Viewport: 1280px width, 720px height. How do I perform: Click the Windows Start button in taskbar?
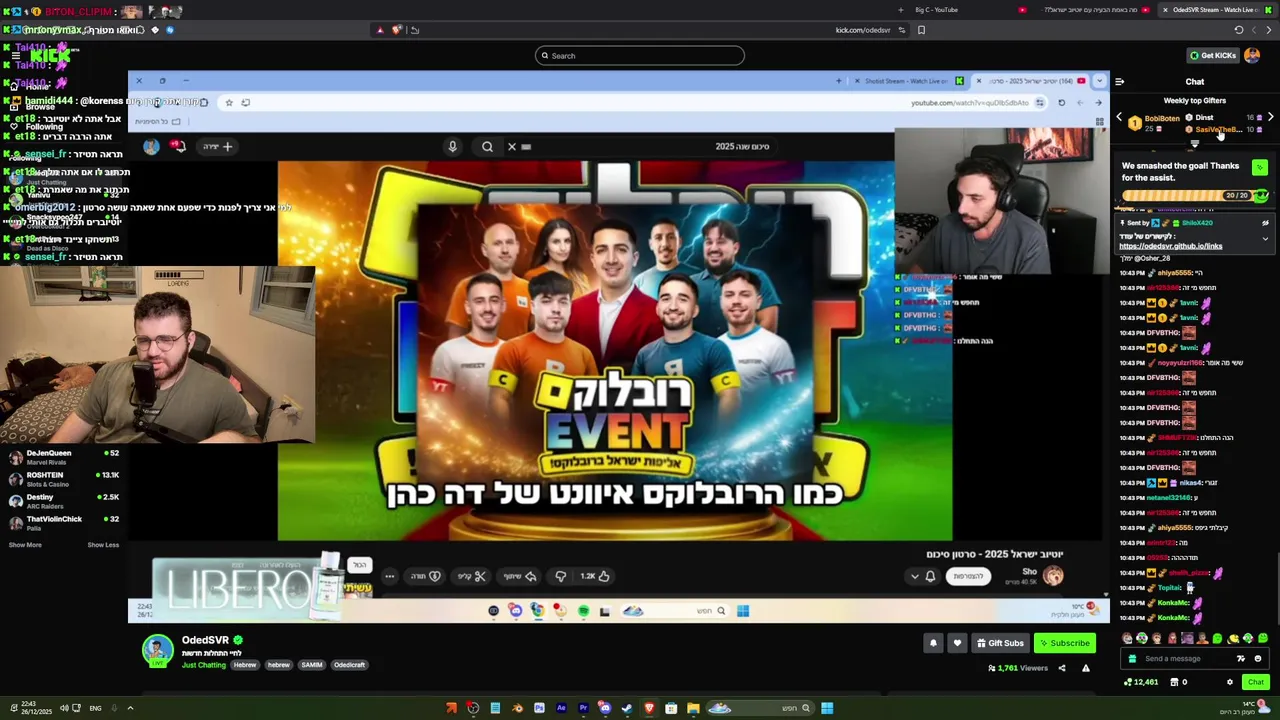pos(827,708)
